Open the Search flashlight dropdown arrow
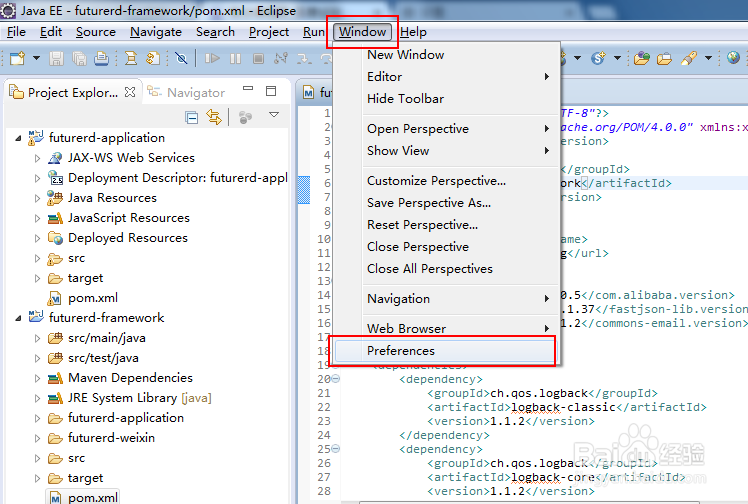 [x=708, y=58]
